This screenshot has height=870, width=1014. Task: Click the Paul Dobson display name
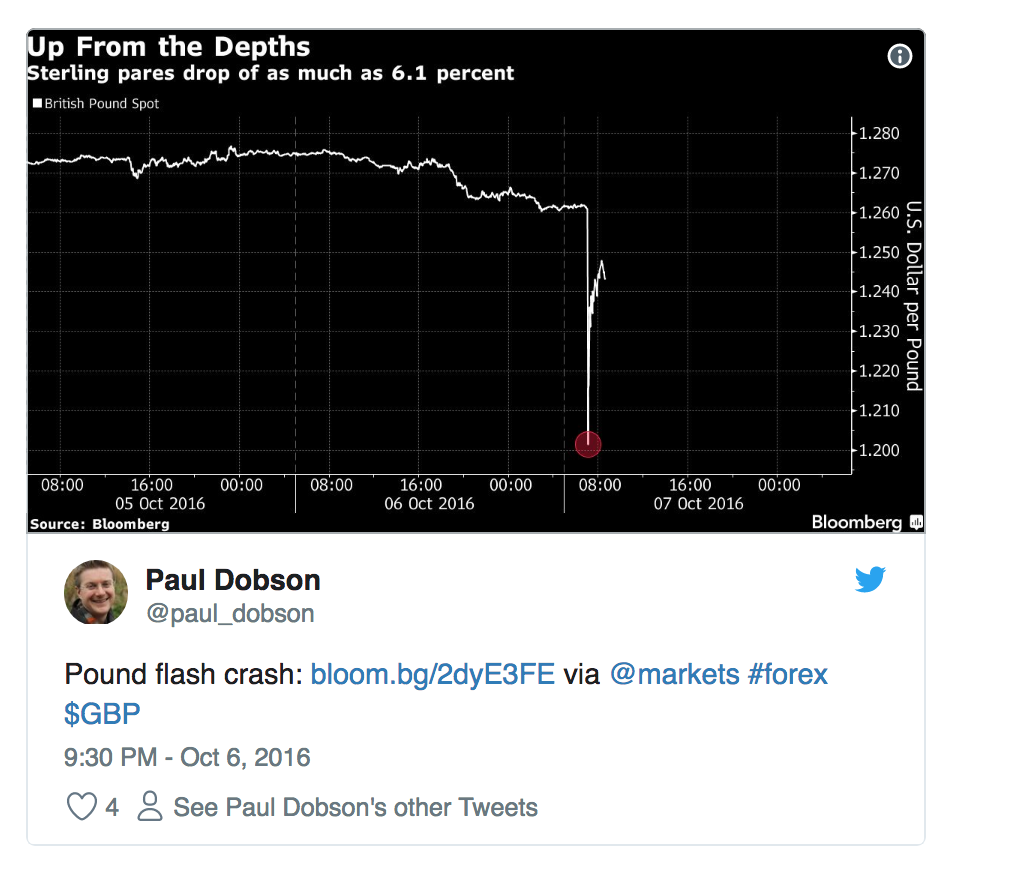coord(233,580)
